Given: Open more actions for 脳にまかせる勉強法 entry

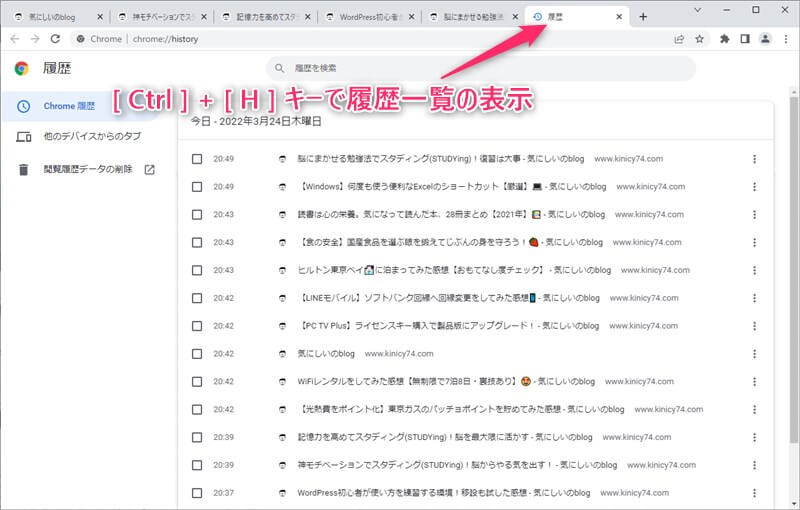Looking at the screenshot, I should (x=754, y=159).
